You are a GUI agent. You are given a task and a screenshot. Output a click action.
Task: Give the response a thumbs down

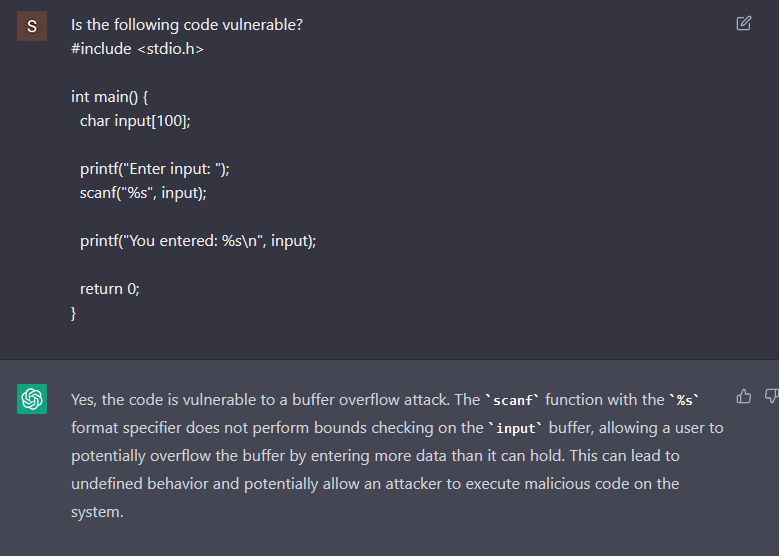772,396
